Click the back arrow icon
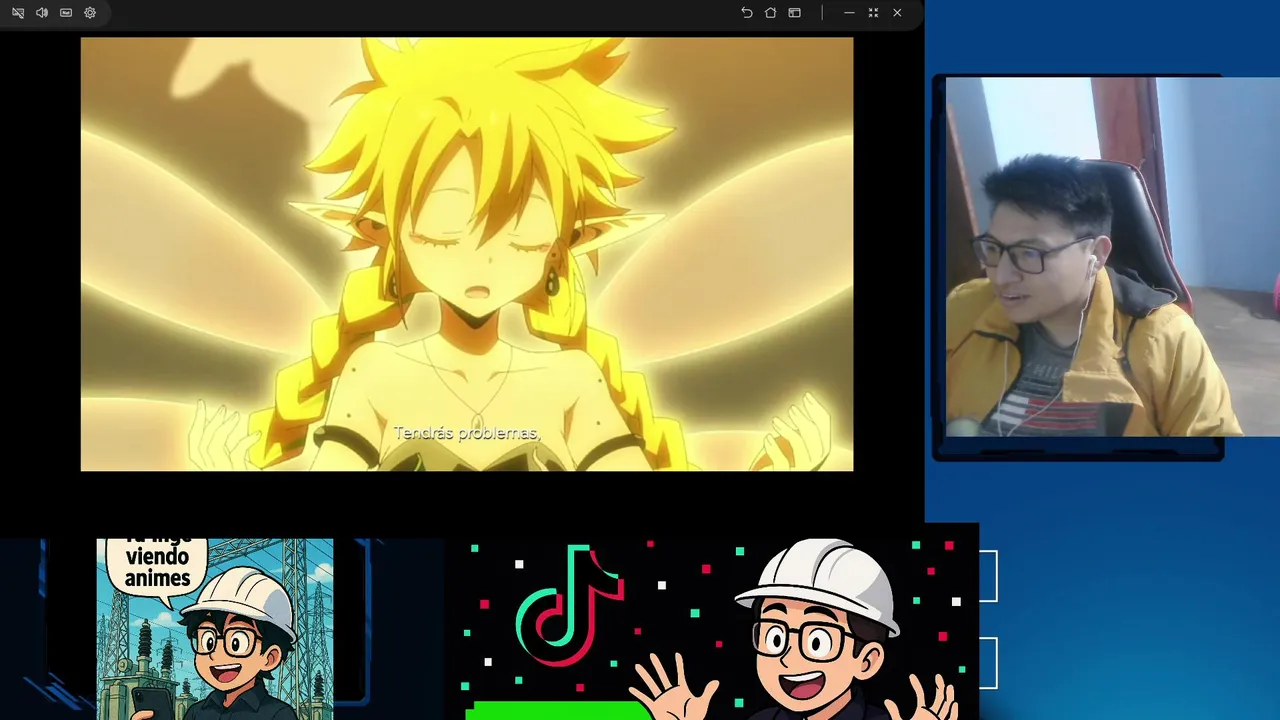This screenshot has width=1280, height=720. coord(746,13)
